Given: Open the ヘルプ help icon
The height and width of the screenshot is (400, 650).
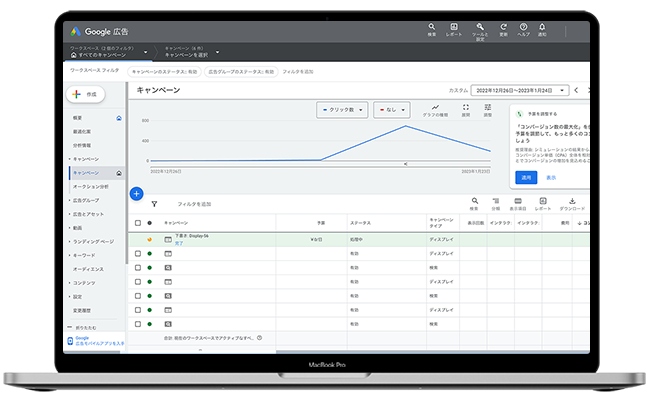Looking at the screenshot, I should pos(525,27).
